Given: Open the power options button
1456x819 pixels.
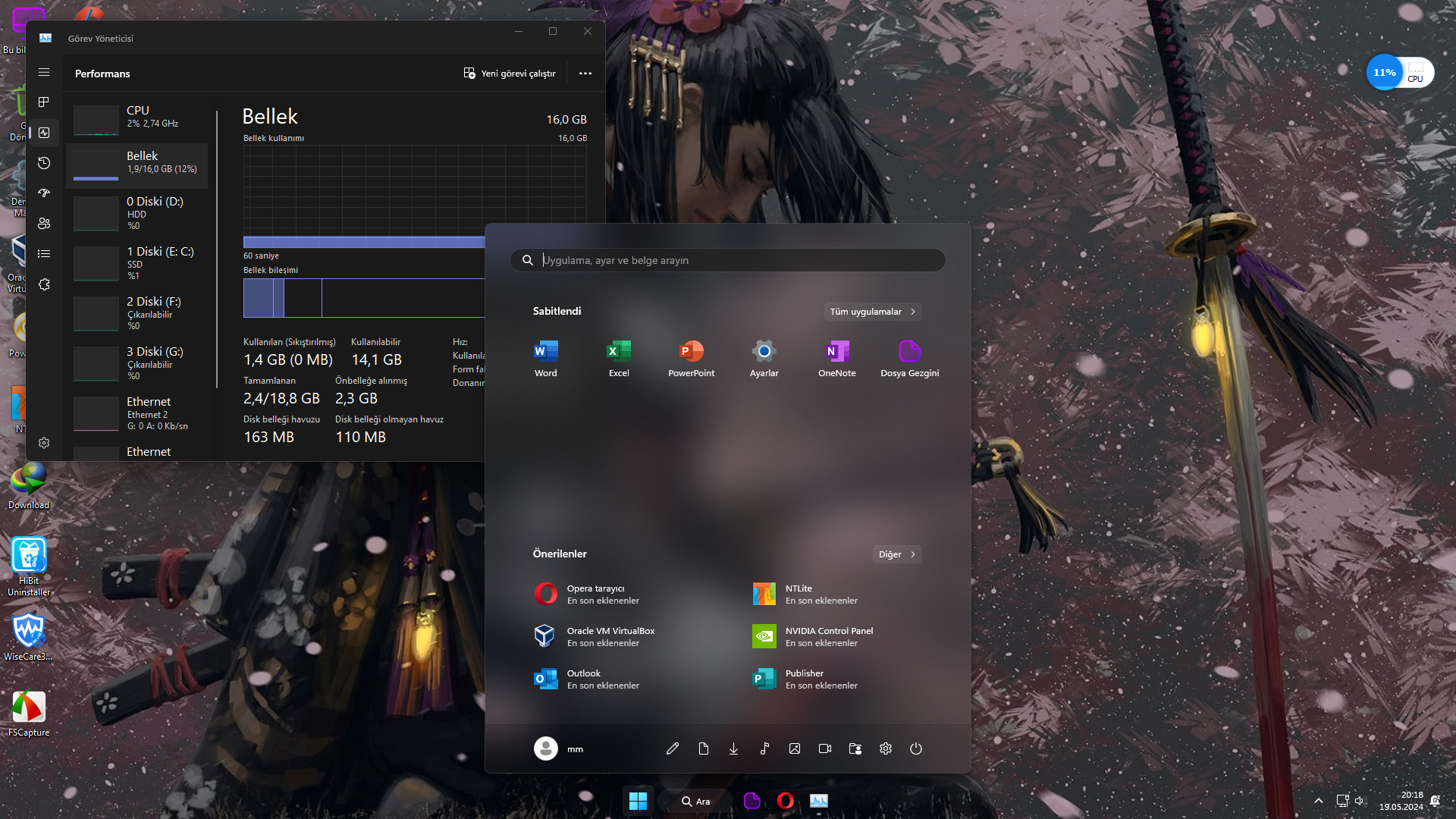Looking at the screenshot, I should point(916,748).
